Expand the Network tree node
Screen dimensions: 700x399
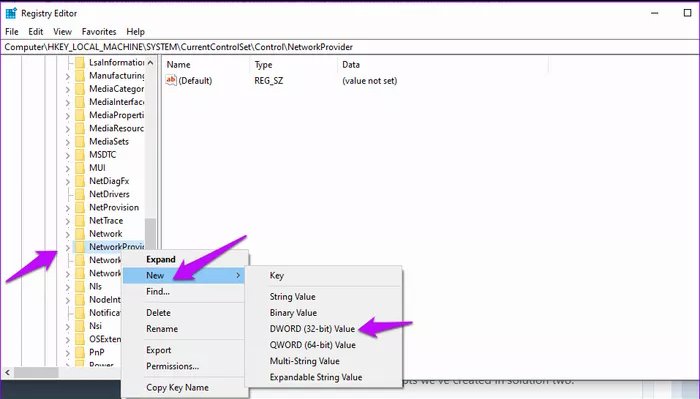[x=67, y=235]
